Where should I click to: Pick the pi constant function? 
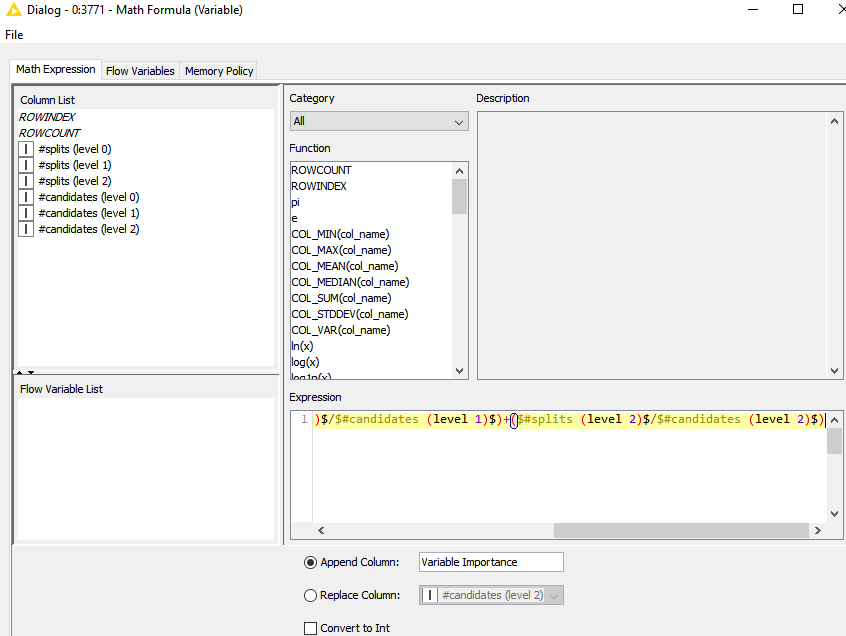295,202
